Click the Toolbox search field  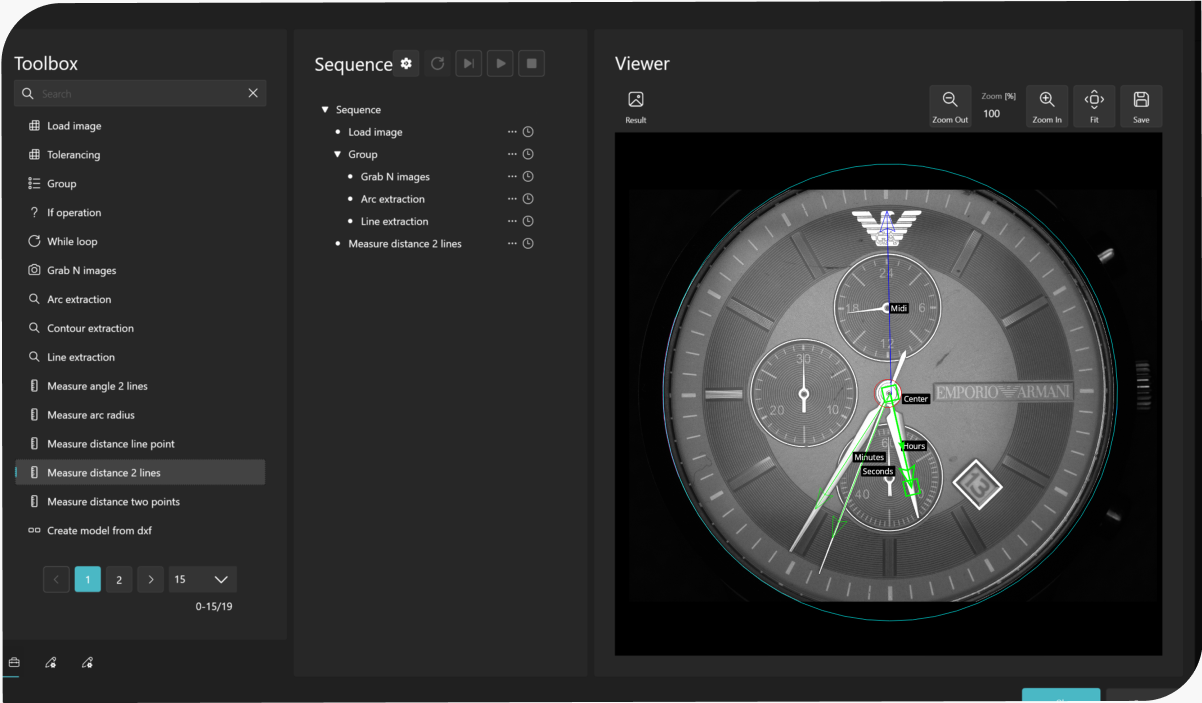[x=140, y=93]
